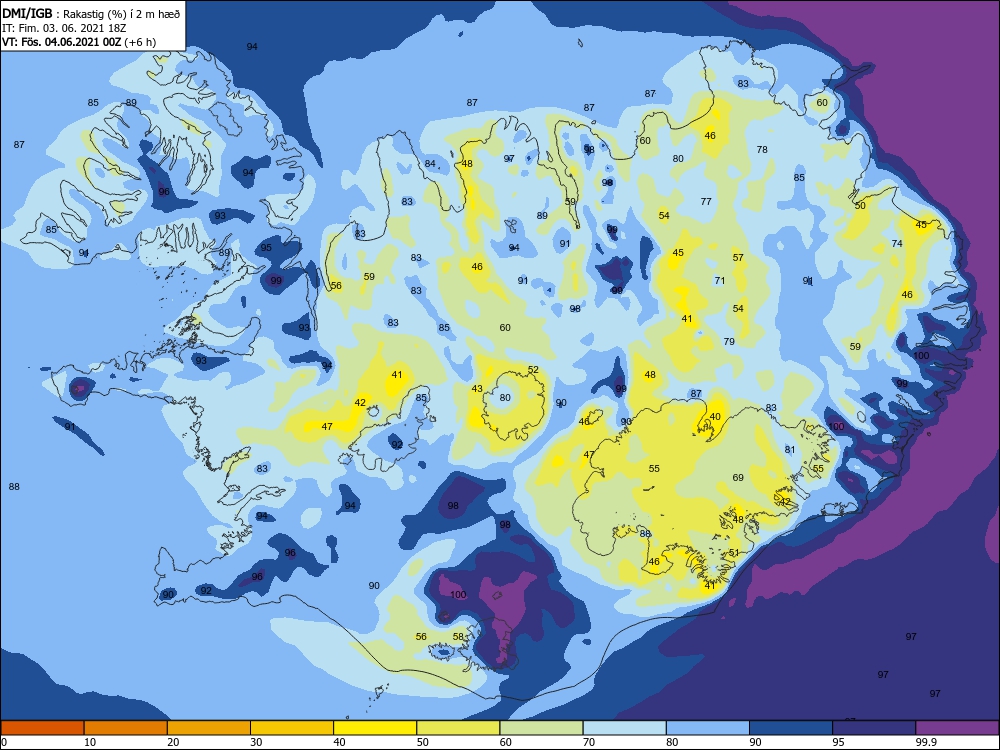Click the humidity value '95' in the west

266,248
